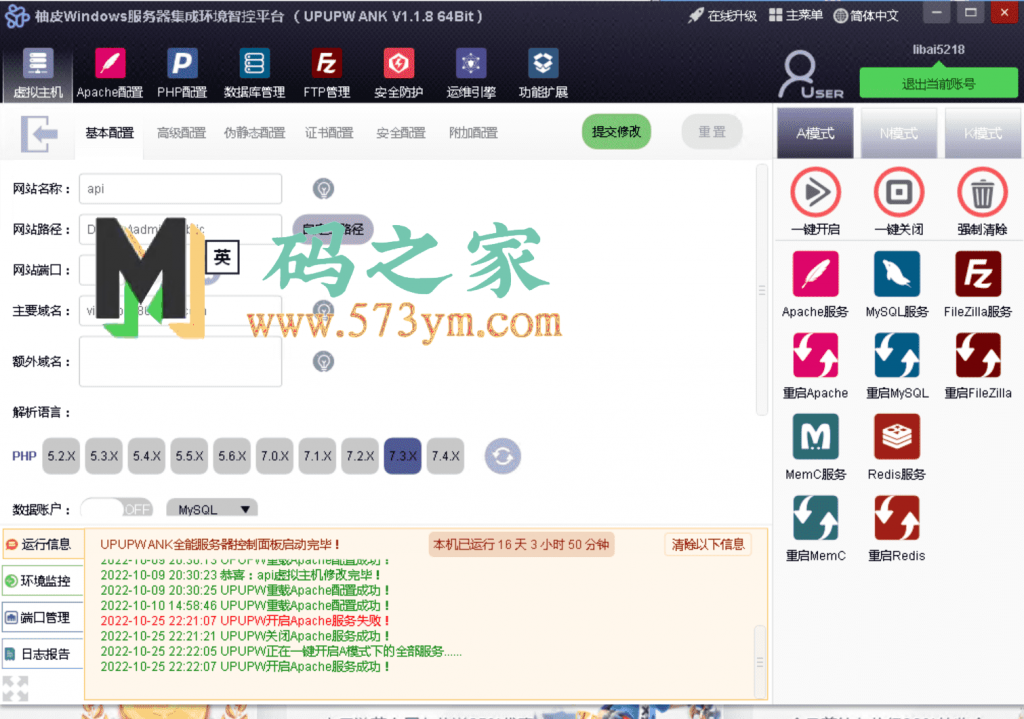
Task: Click the 额外域名 text area
Action: (x=180, y=361)
